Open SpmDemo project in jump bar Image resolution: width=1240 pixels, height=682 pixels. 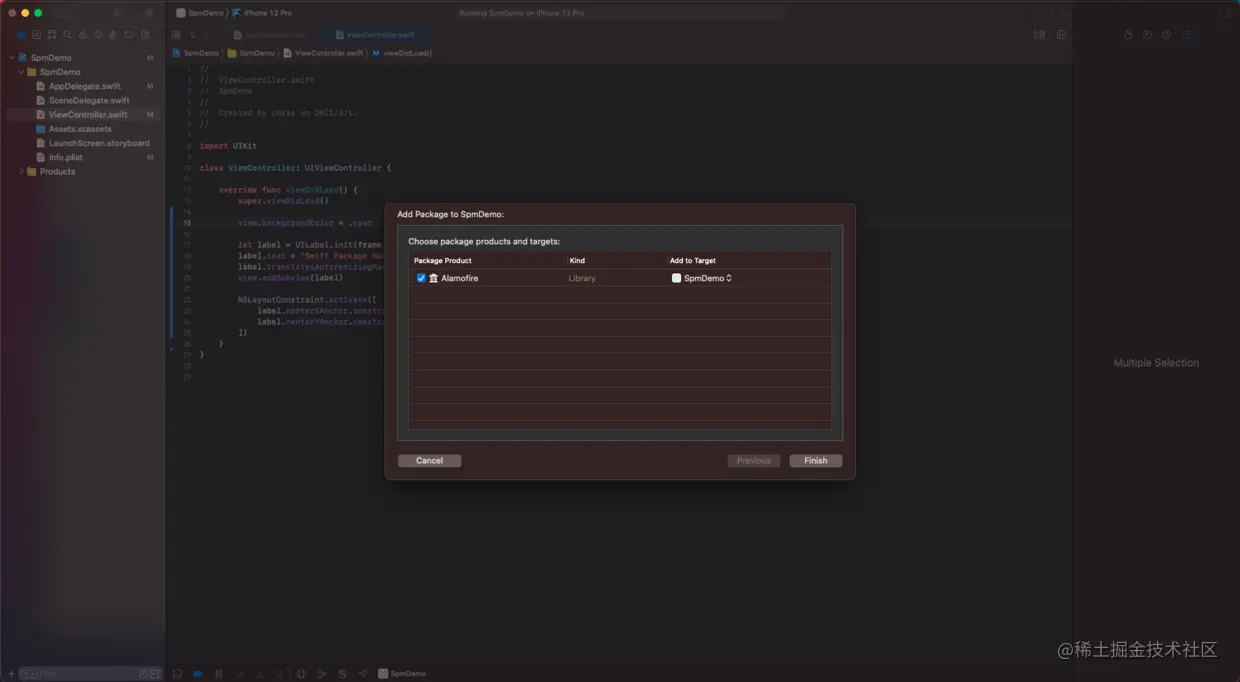pyautogui.click(x=195, y=53)
